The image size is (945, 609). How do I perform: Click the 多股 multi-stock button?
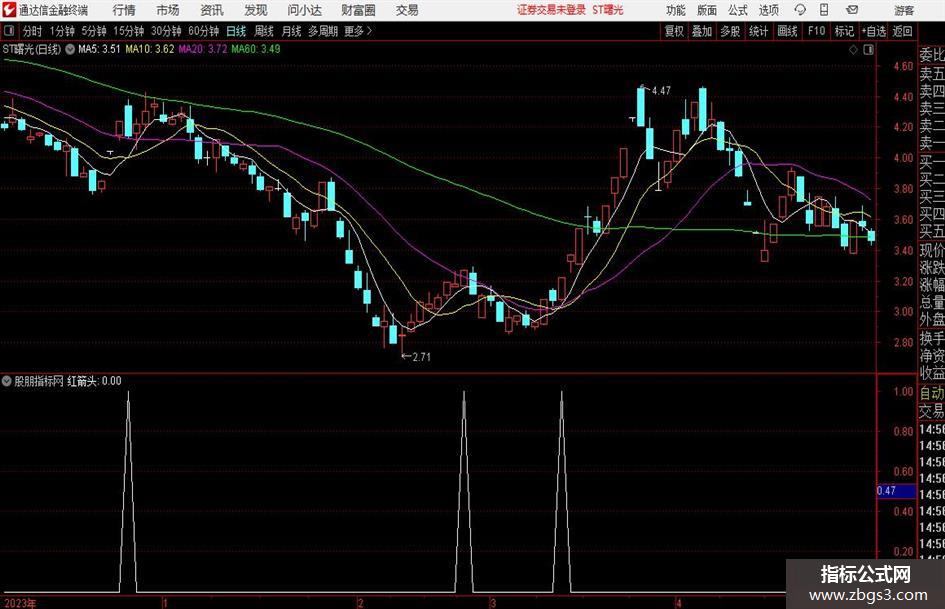[x=730, y=31]
